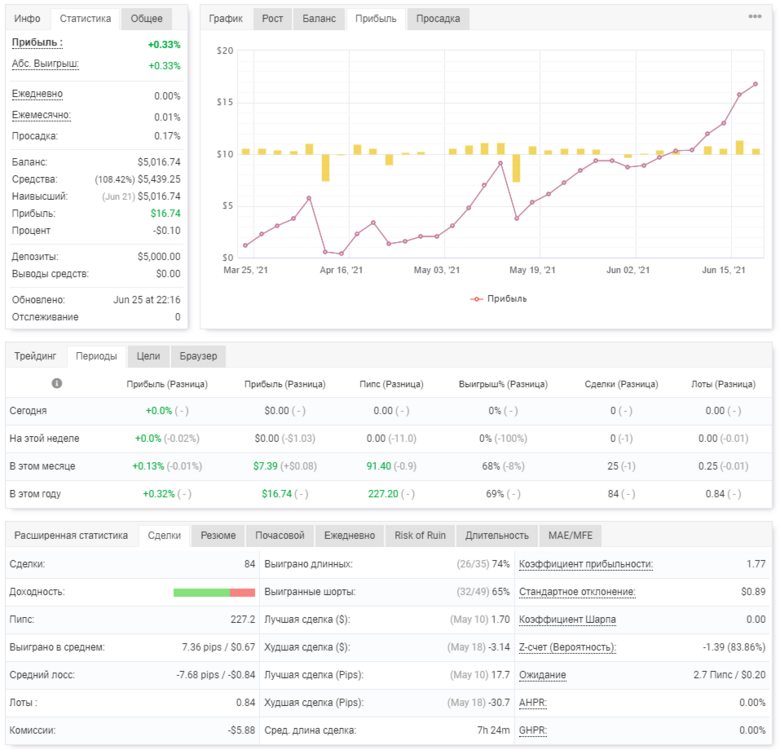Open the Ежедневно tab

(349, 535)
